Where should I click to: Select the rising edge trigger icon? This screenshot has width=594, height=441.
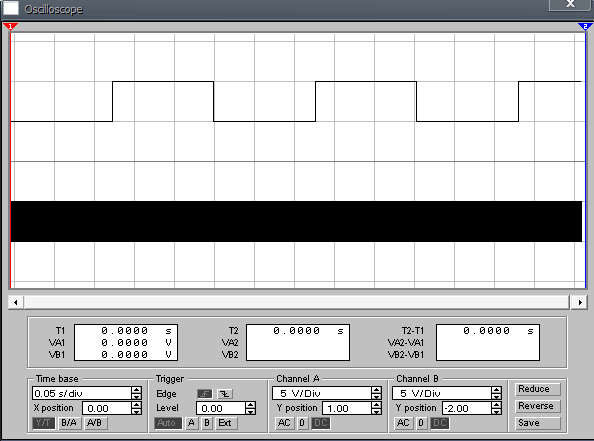click(x=205, y=394)
